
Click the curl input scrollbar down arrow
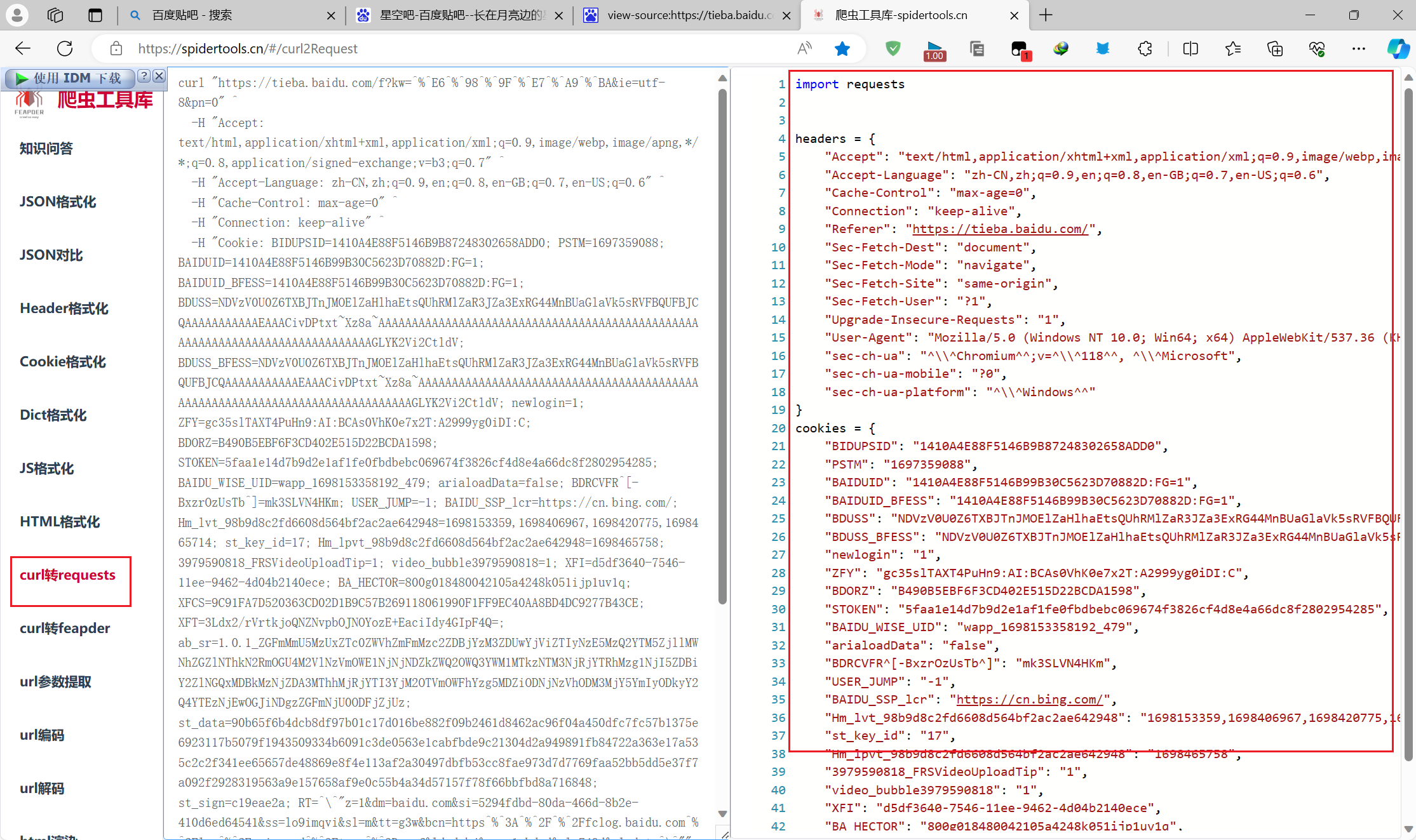click(722, 814)
